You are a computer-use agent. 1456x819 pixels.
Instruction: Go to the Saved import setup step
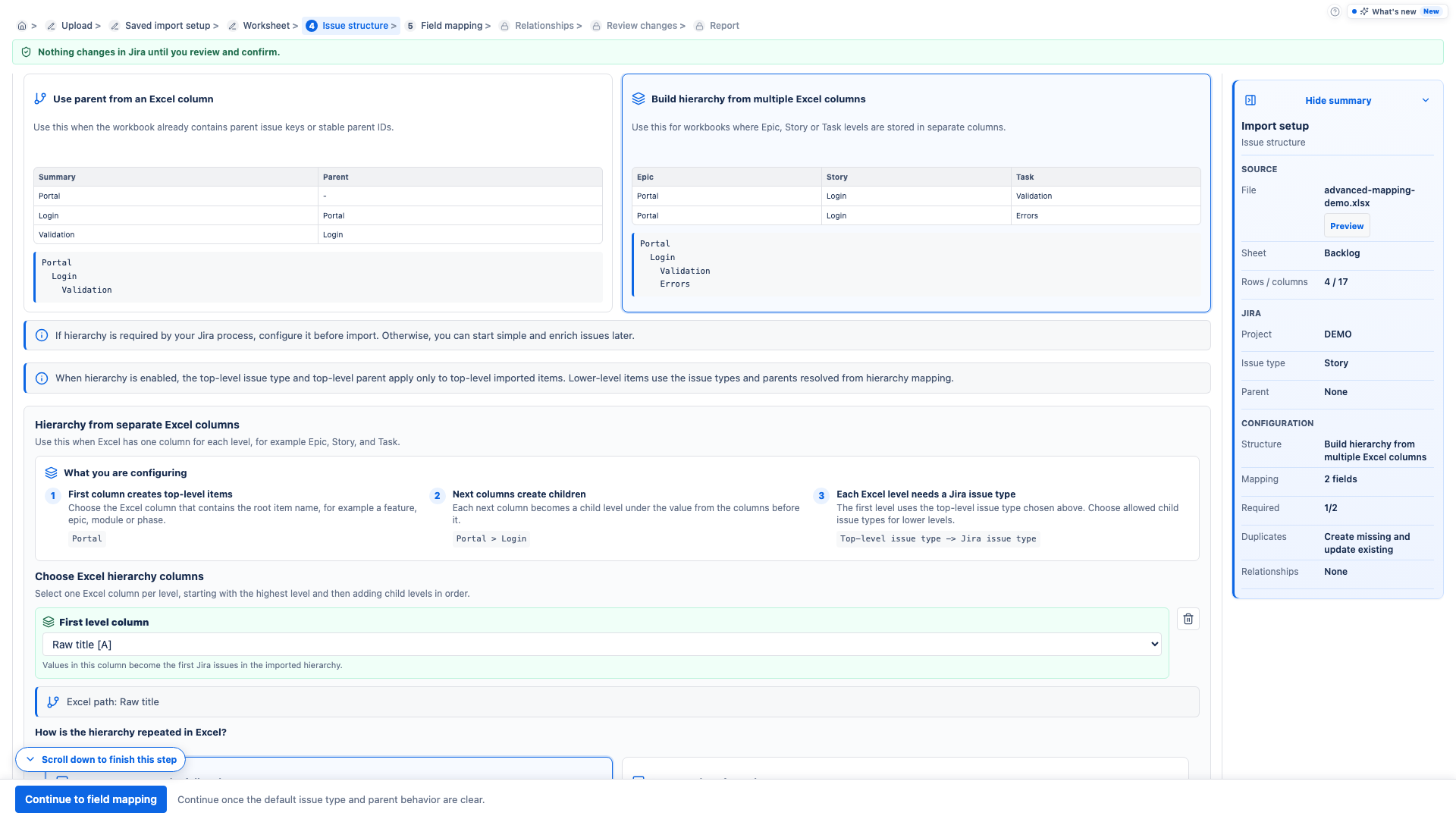[x=168, y=26]
